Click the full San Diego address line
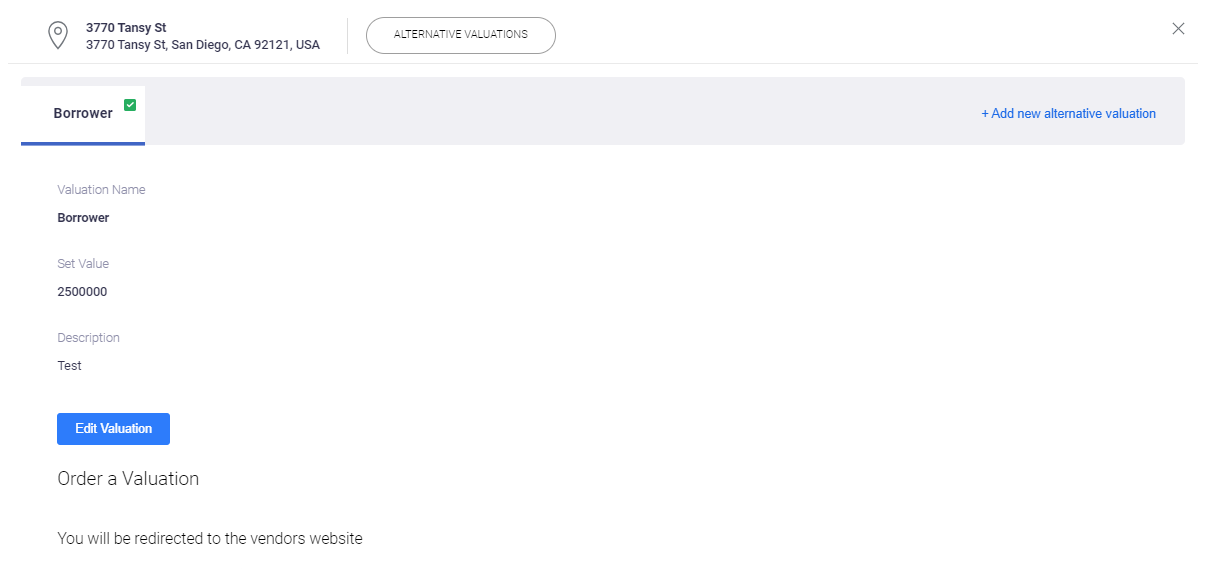The width and height of the screenshot is (1207, 569). [x=203, y=45]
